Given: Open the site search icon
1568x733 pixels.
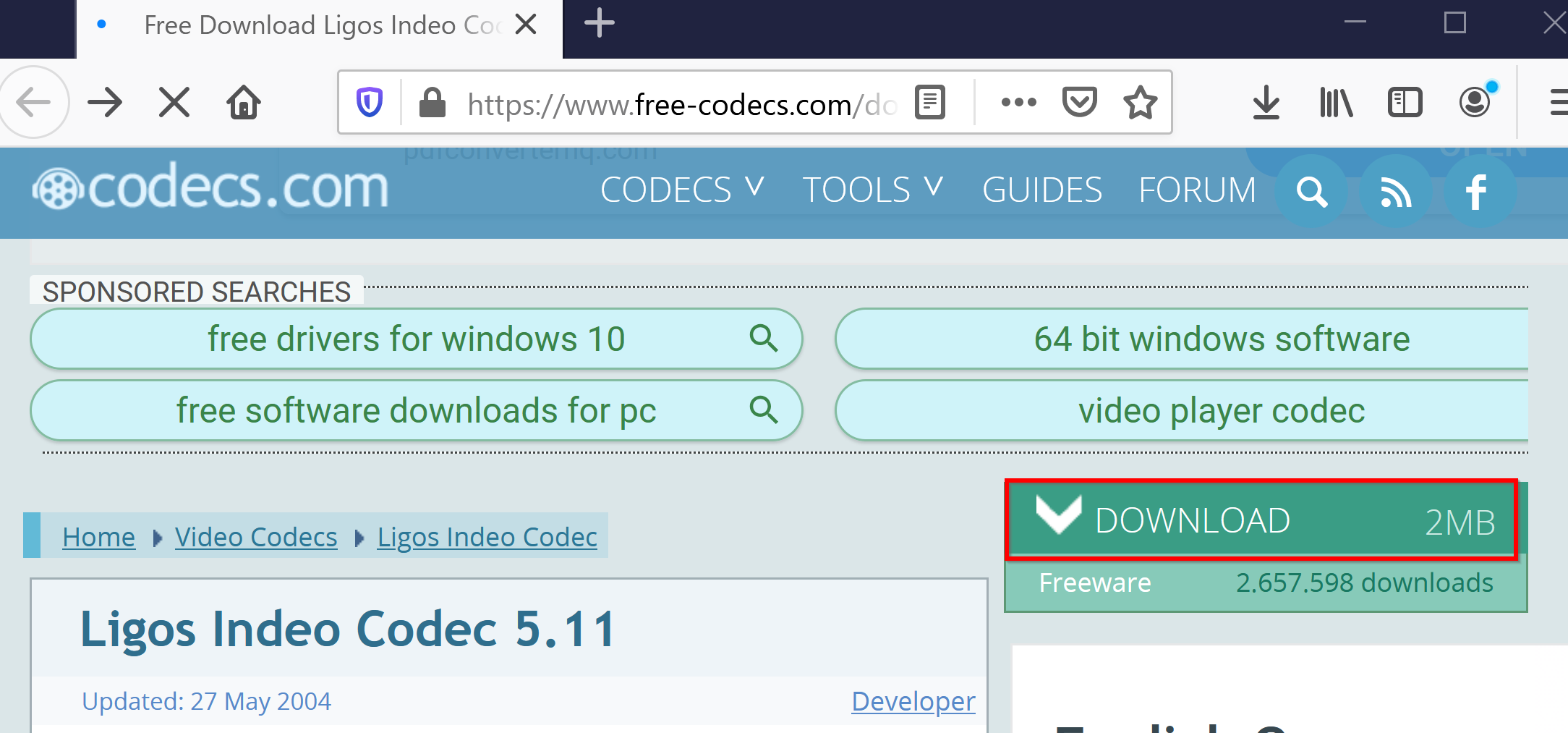Looking at the screenshot, I should [1311, 191].
